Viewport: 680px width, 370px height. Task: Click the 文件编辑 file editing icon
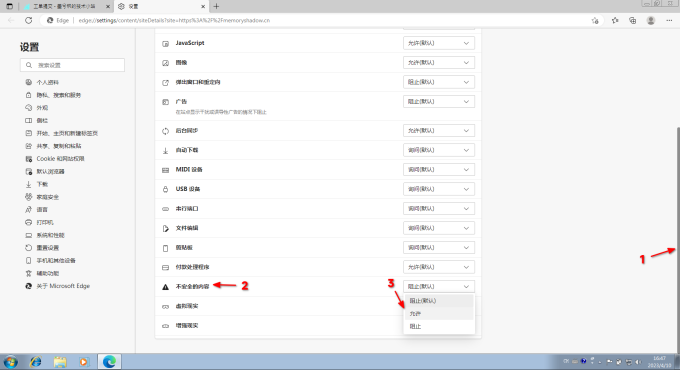[x=165, y=229]
